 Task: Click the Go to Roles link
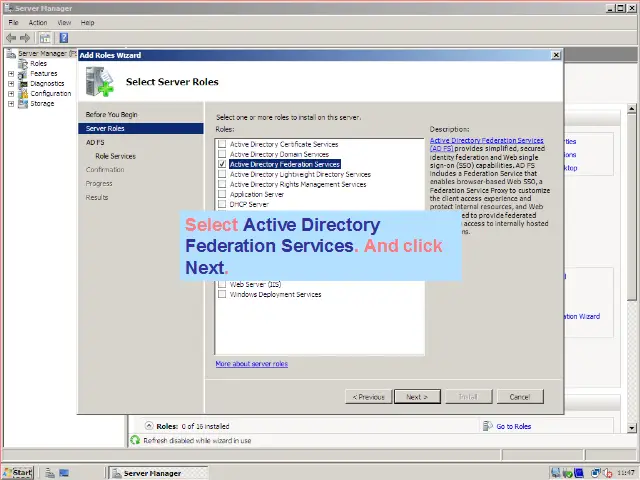coord(513,427)
